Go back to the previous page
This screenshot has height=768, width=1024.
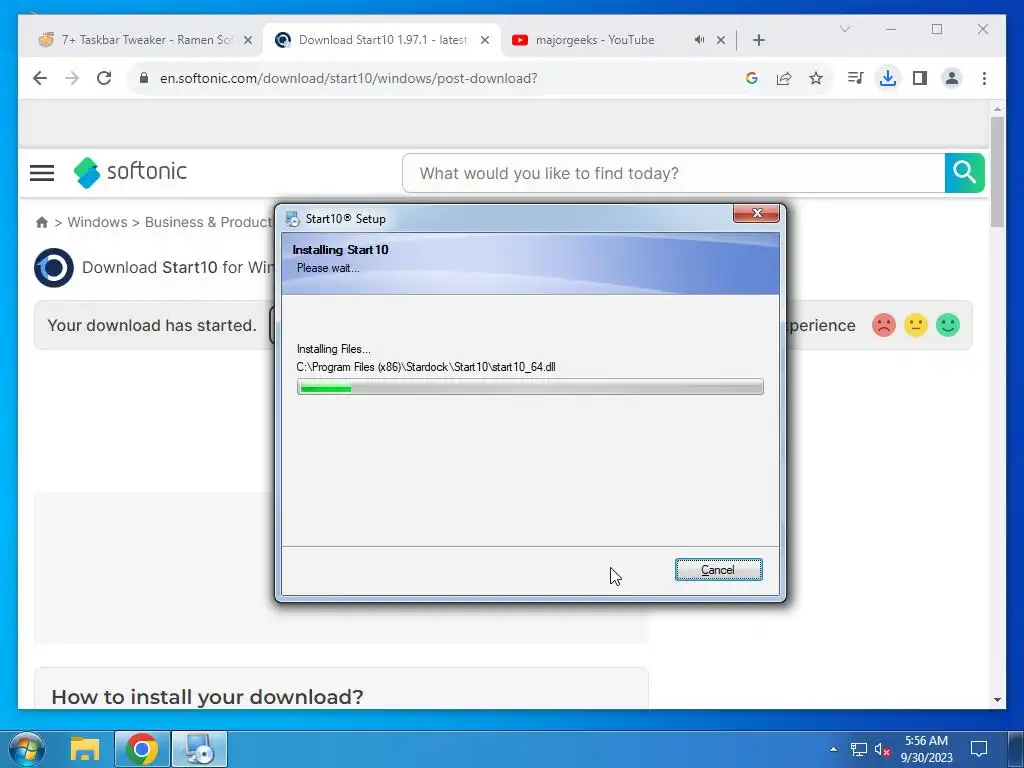[x=40, y=78]
